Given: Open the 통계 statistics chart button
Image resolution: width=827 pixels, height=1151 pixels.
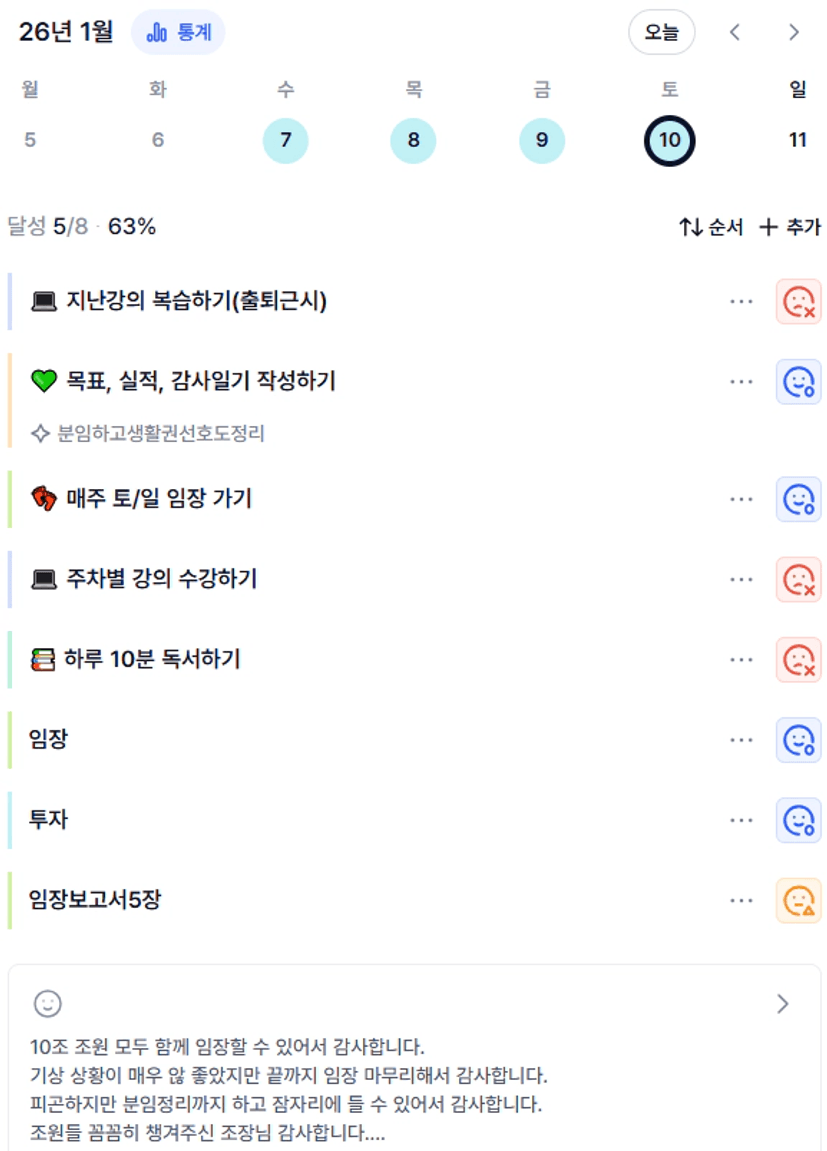Looking at the screenshot, I should (178, 33).
